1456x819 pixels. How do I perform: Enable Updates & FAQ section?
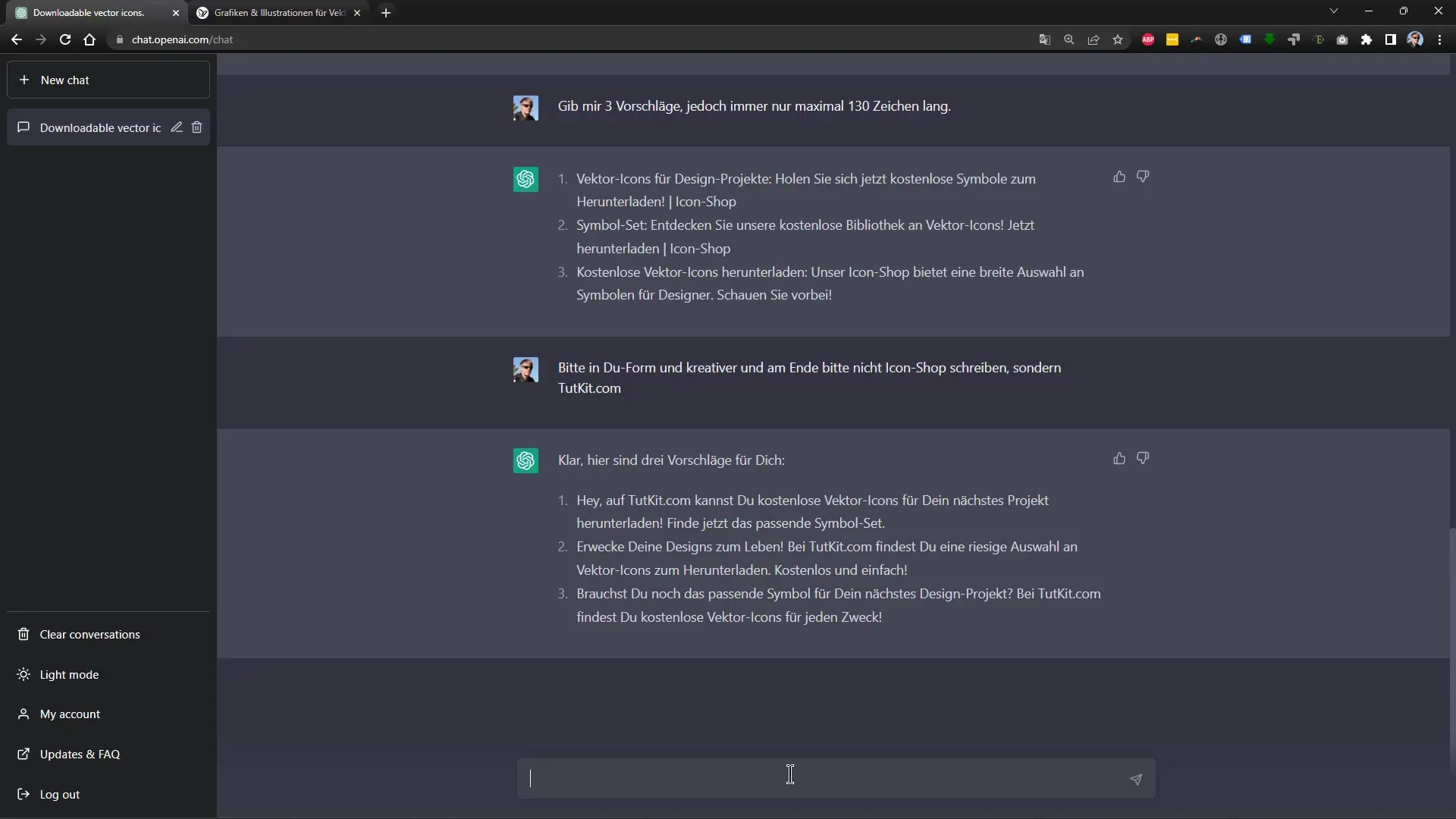(80, 753)
